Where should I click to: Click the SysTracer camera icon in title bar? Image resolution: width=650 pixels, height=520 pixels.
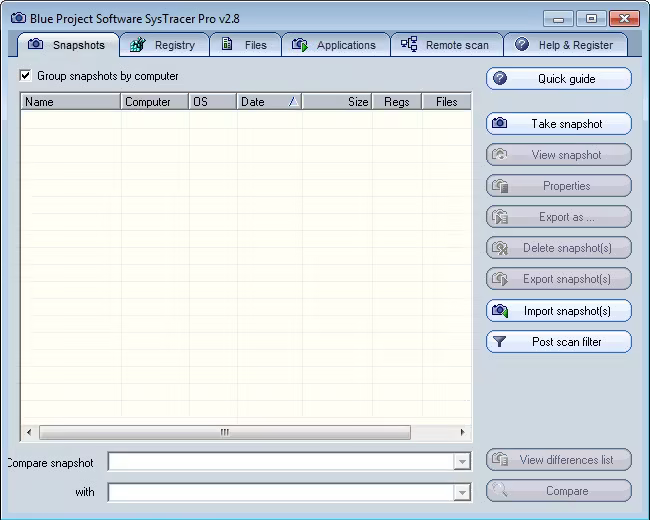(x=18, y=18)
